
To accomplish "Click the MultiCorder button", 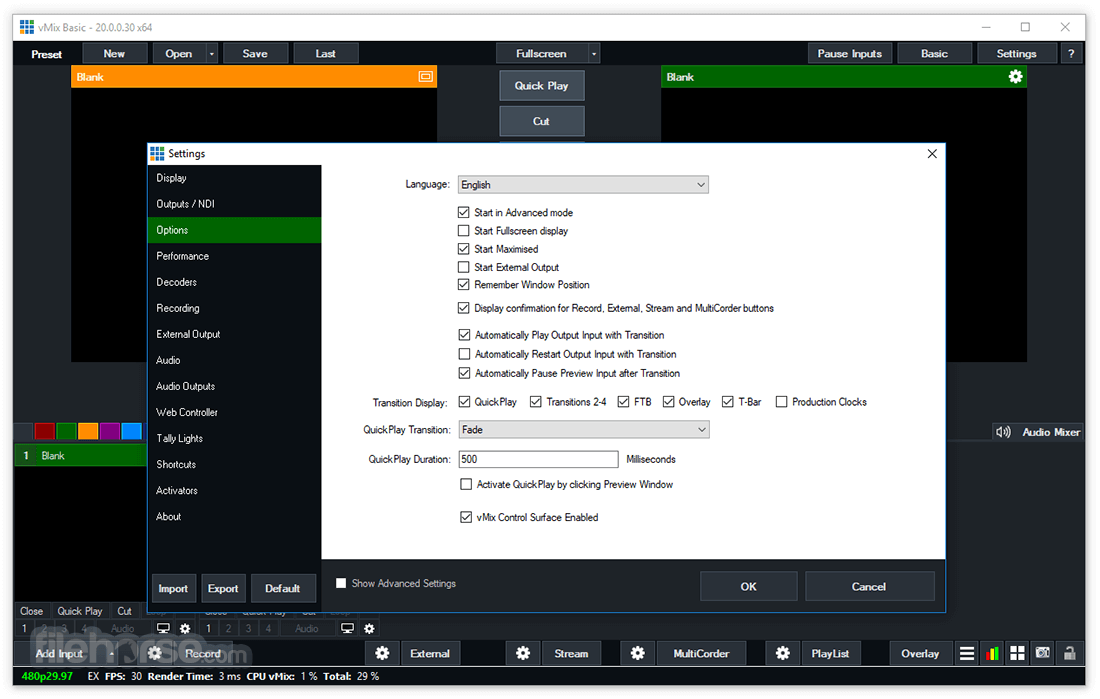I will pyautogui.click(x=702, y=653).
